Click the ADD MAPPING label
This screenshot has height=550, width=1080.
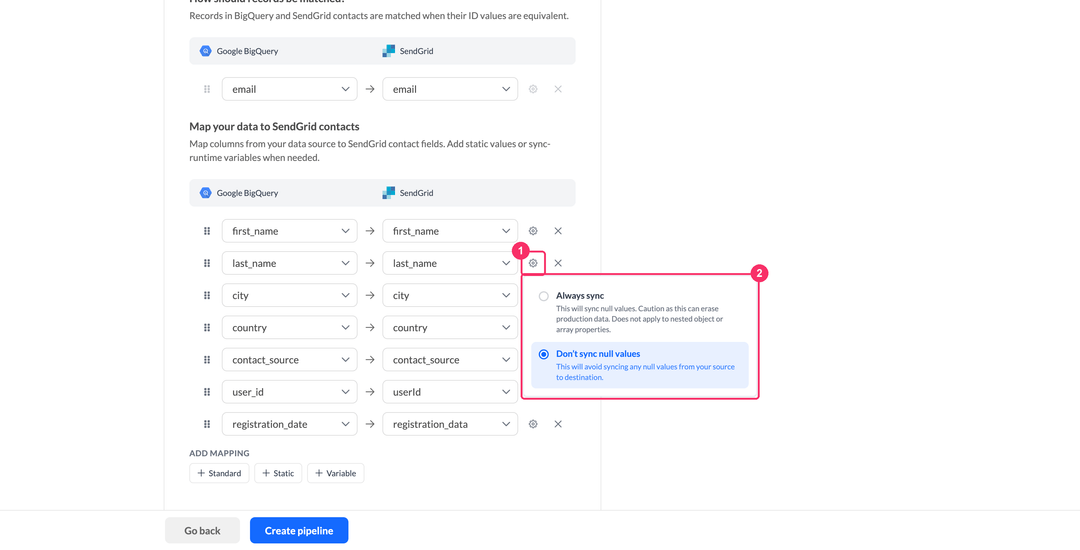(219, 453)
